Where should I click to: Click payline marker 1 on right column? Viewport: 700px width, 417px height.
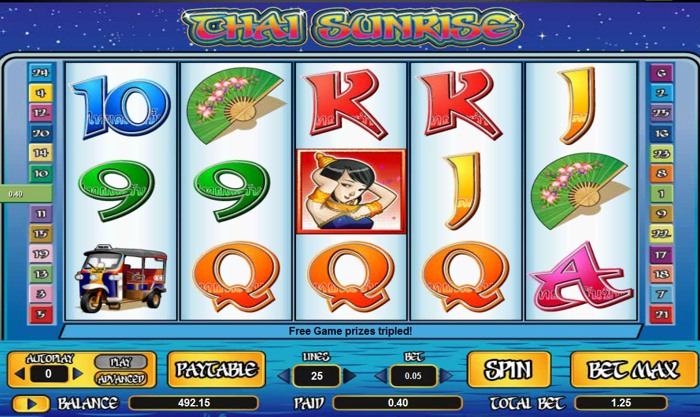[661, 194]
